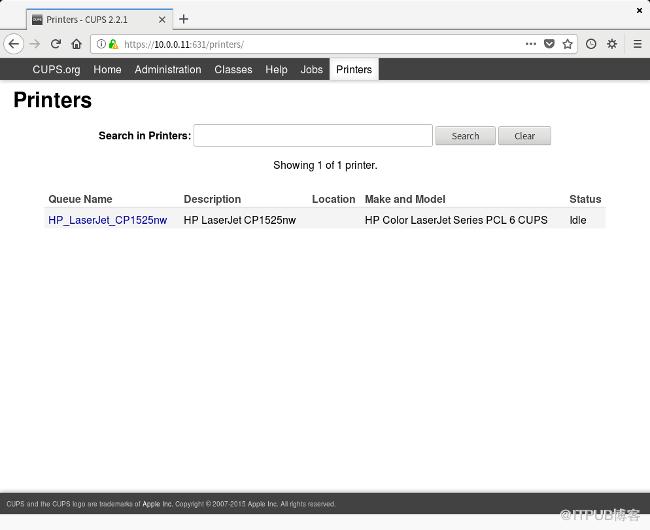
Task: Open the CUPS.org navigation link
Action: (56, 70)
